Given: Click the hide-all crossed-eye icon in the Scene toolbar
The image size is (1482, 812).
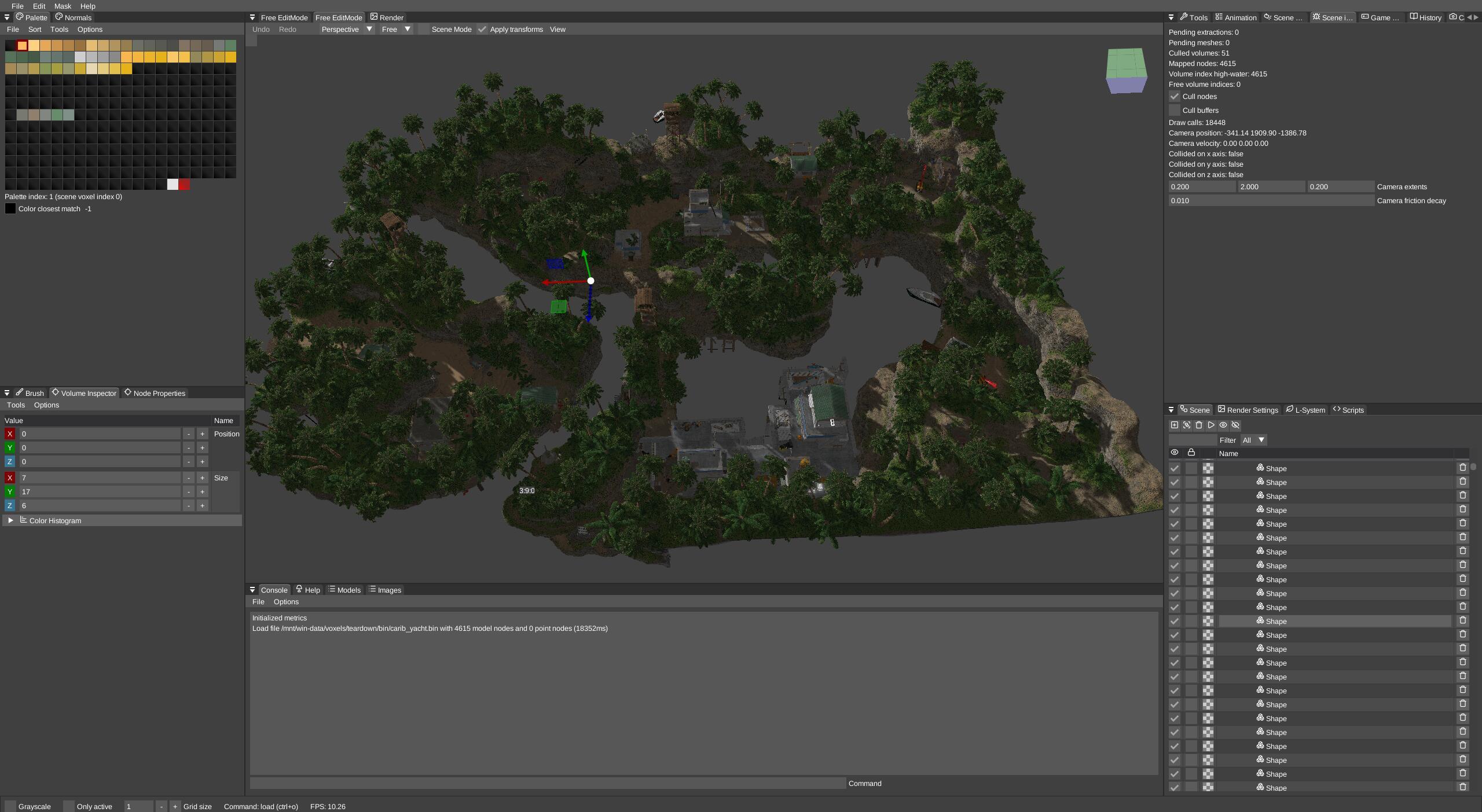Looking at the screenshot, I should [1235, 425].
